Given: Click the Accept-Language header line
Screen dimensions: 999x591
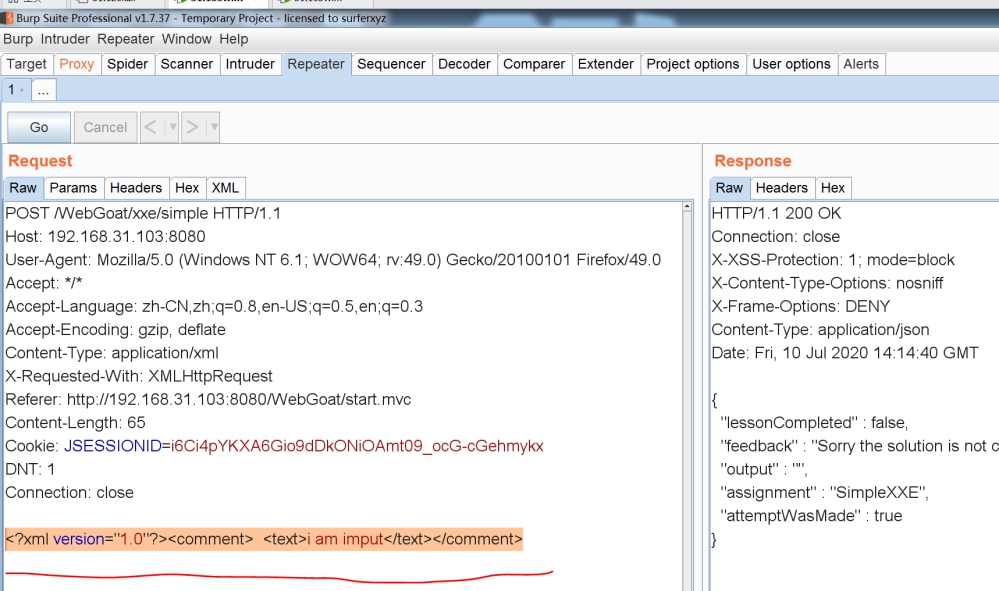Looking at the screenshot, I should tap(214, 306).
